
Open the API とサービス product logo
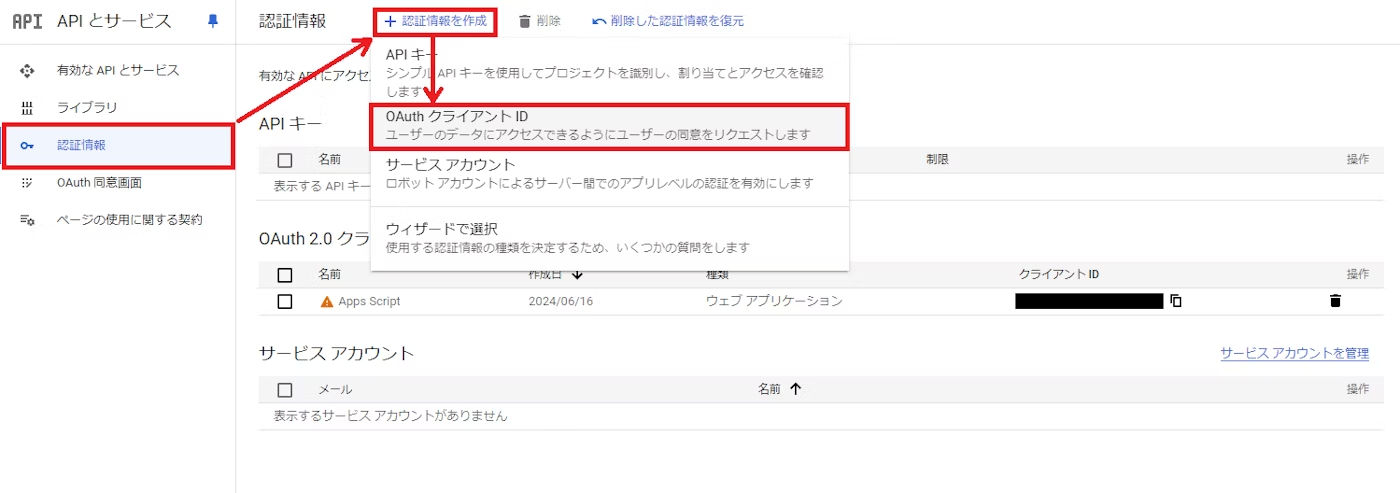click(27, 21)
